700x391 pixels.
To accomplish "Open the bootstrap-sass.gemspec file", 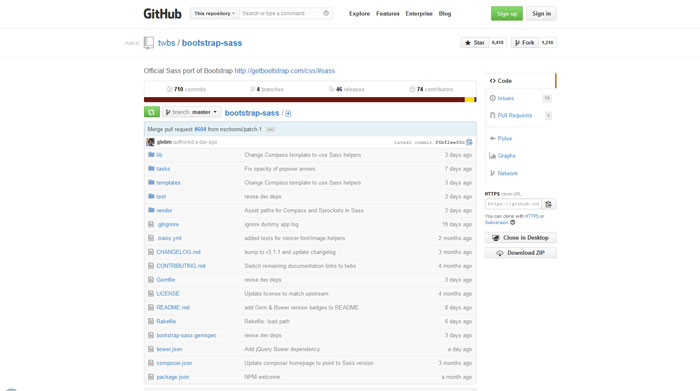I will pos(186,335).
